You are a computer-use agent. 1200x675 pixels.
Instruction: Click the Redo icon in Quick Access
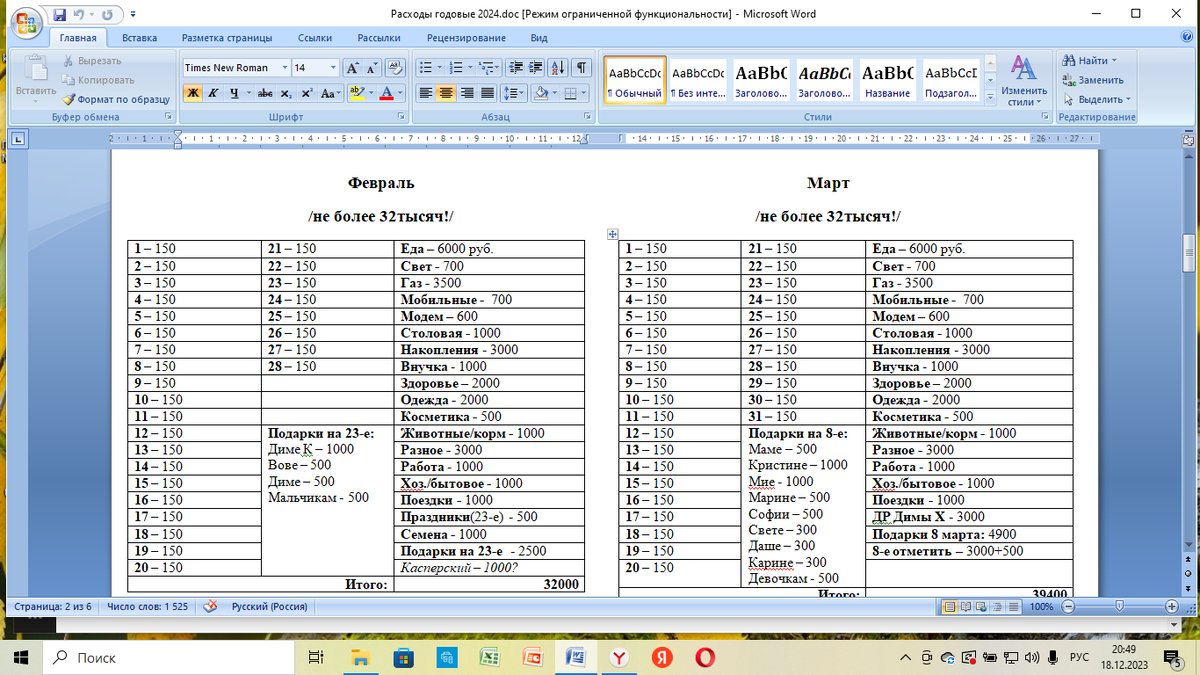[x=106, y=14]
